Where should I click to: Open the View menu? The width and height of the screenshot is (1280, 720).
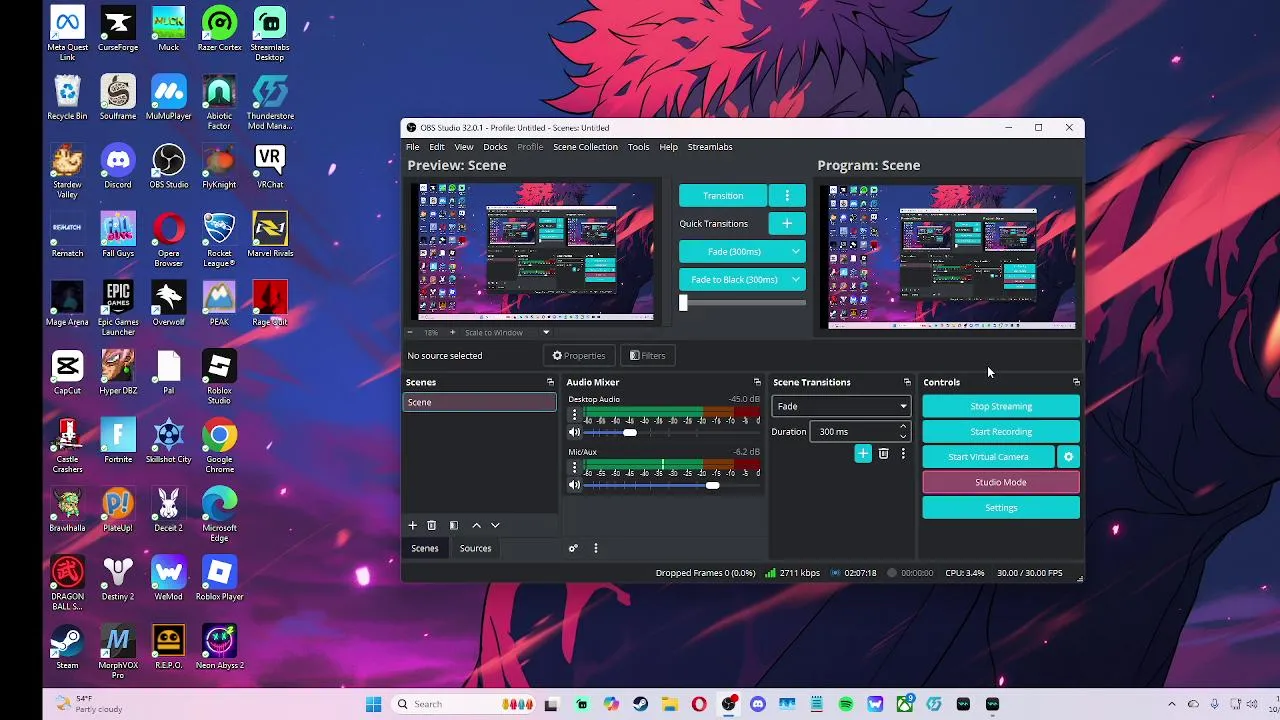464,147
